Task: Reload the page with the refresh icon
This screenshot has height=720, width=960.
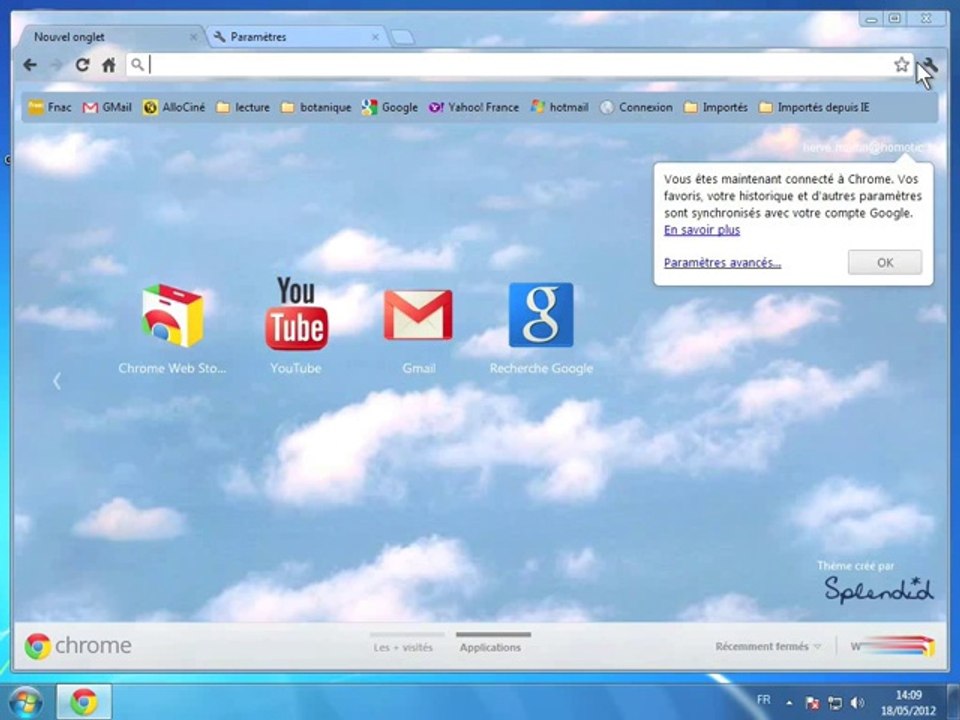Action: point(82,64)
